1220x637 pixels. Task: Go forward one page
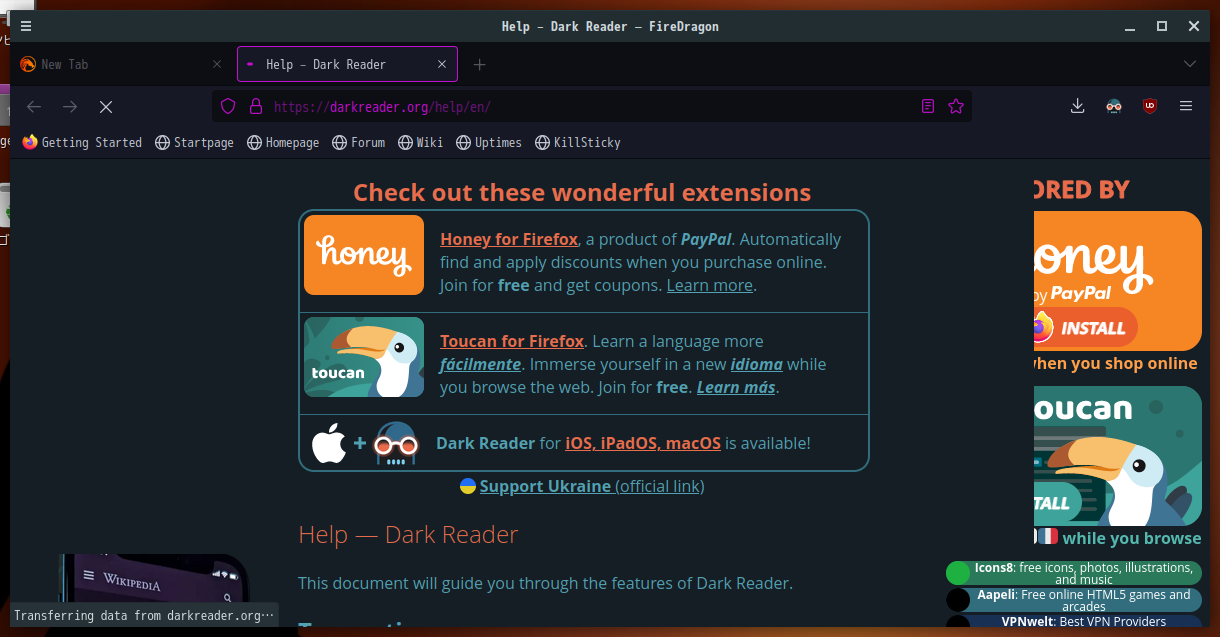coord(70,106)
